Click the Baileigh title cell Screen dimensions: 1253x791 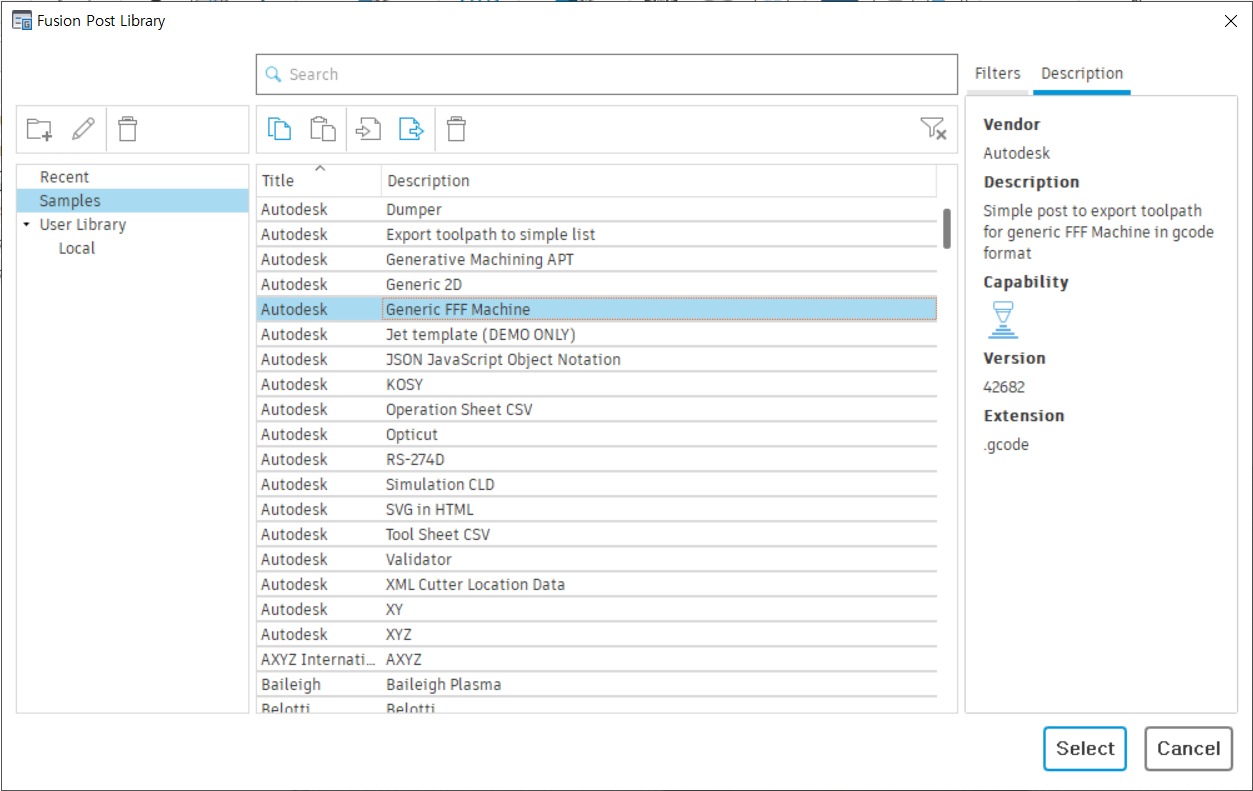(x=319, y=685)
